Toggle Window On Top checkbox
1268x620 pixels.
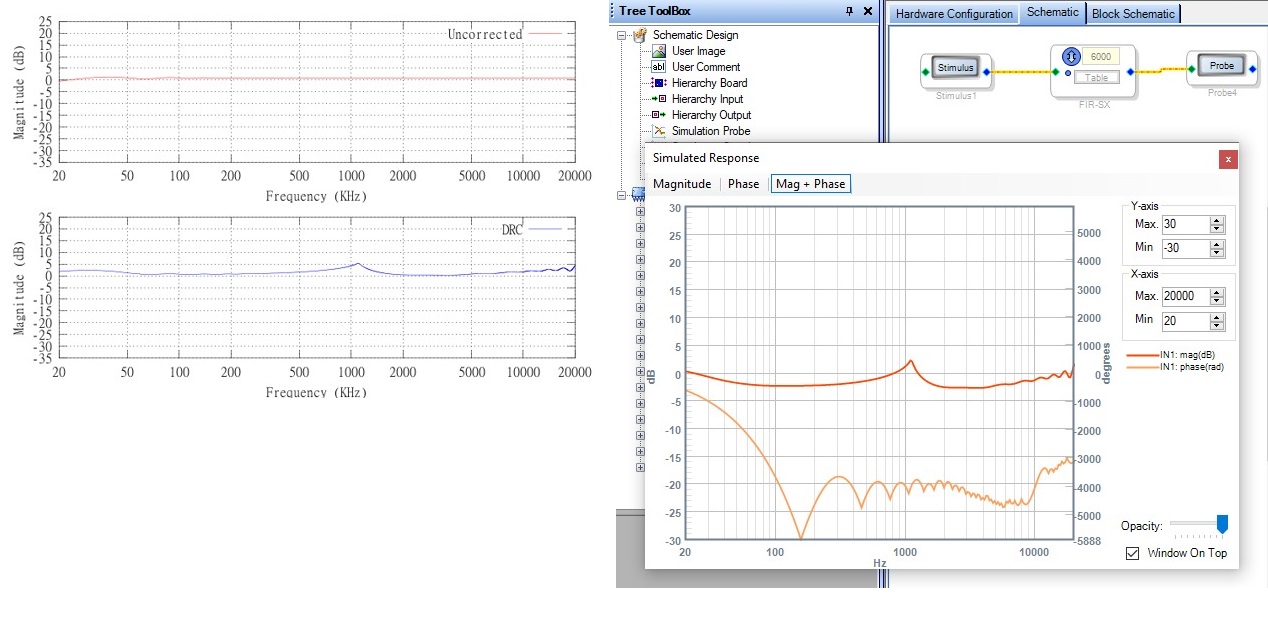[1132, 553]
